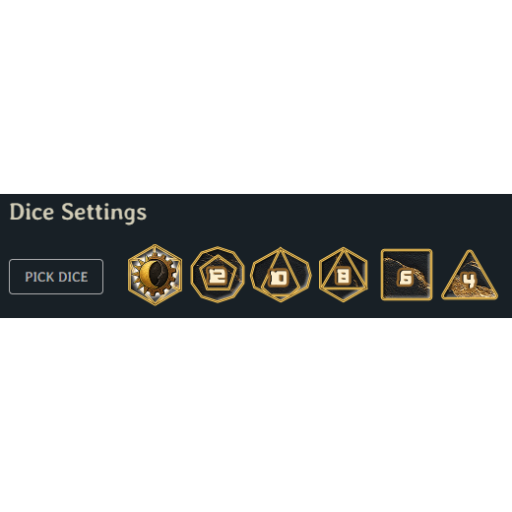Select the d20 sun-and-moon gear die
The width and height of the screenshot is (512, 512).
coord(155,275)
